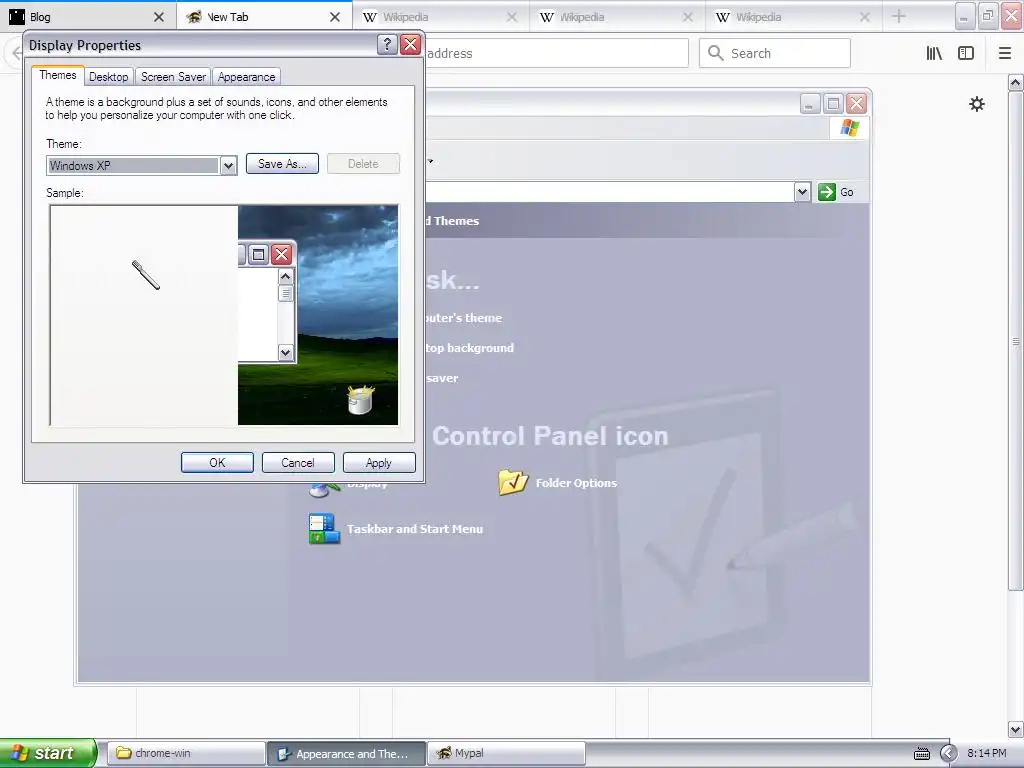Click the Folder Options folder icon
Screen dimensions: 1024x768
coord(513,482)
